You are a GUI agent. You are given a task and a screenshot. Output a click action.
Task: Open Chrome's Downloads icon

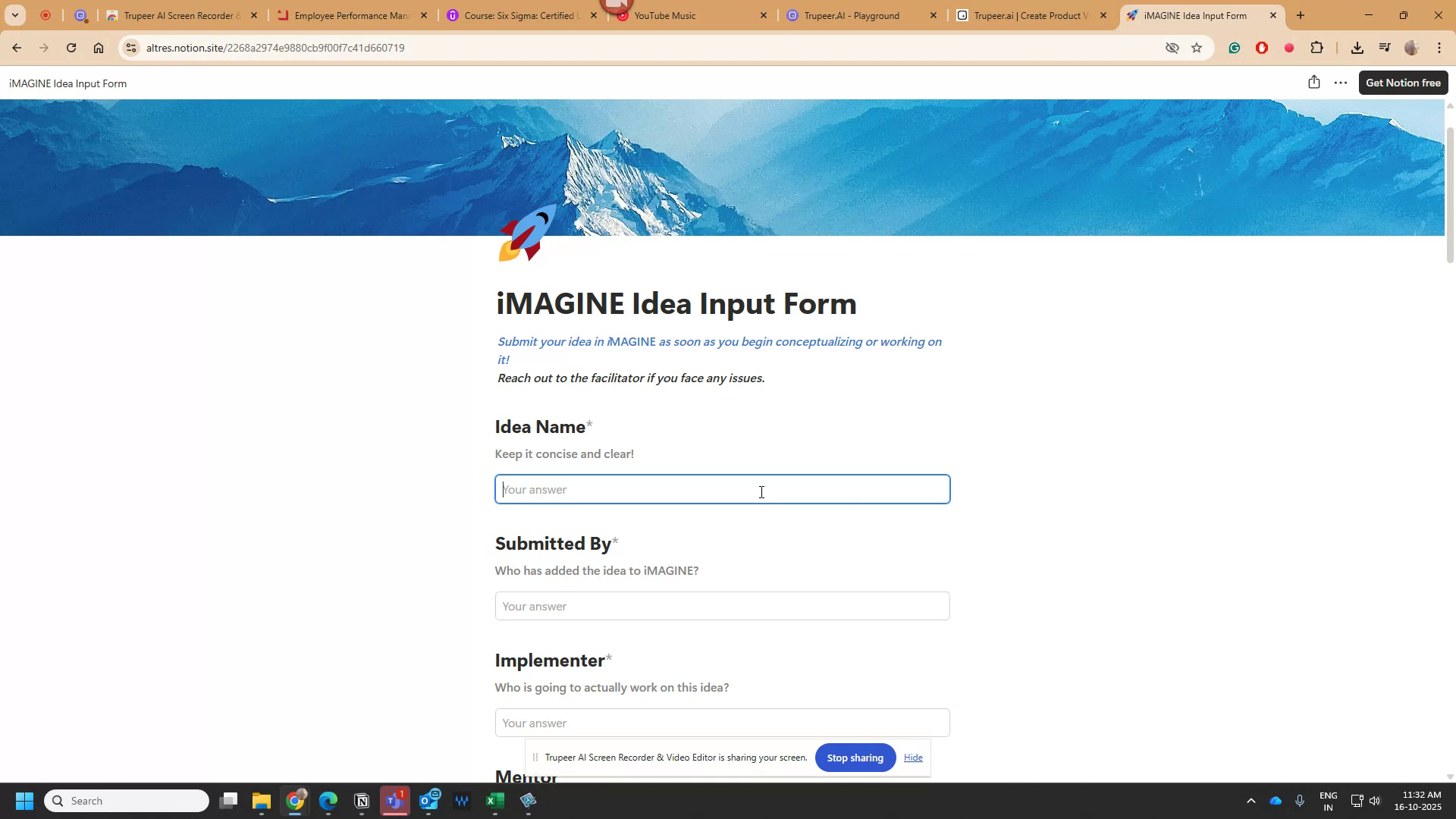(x=1357, y=47)
